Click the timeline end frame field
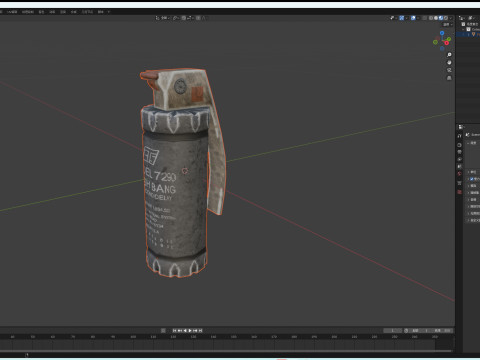Viewport: 480px width, 360px height. [x=442, y=331]
